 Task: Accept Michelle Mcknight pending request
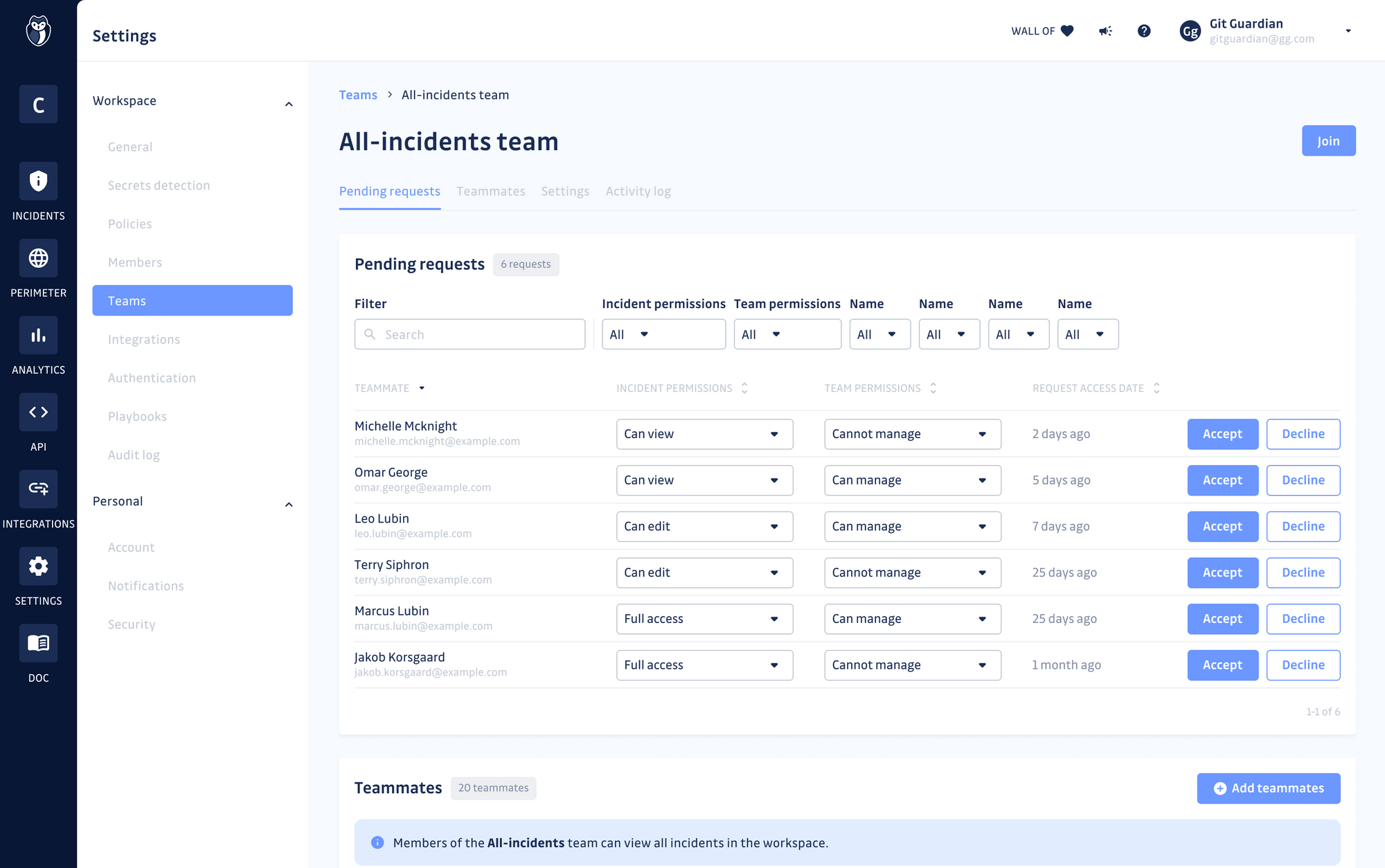coord(1222,433)
